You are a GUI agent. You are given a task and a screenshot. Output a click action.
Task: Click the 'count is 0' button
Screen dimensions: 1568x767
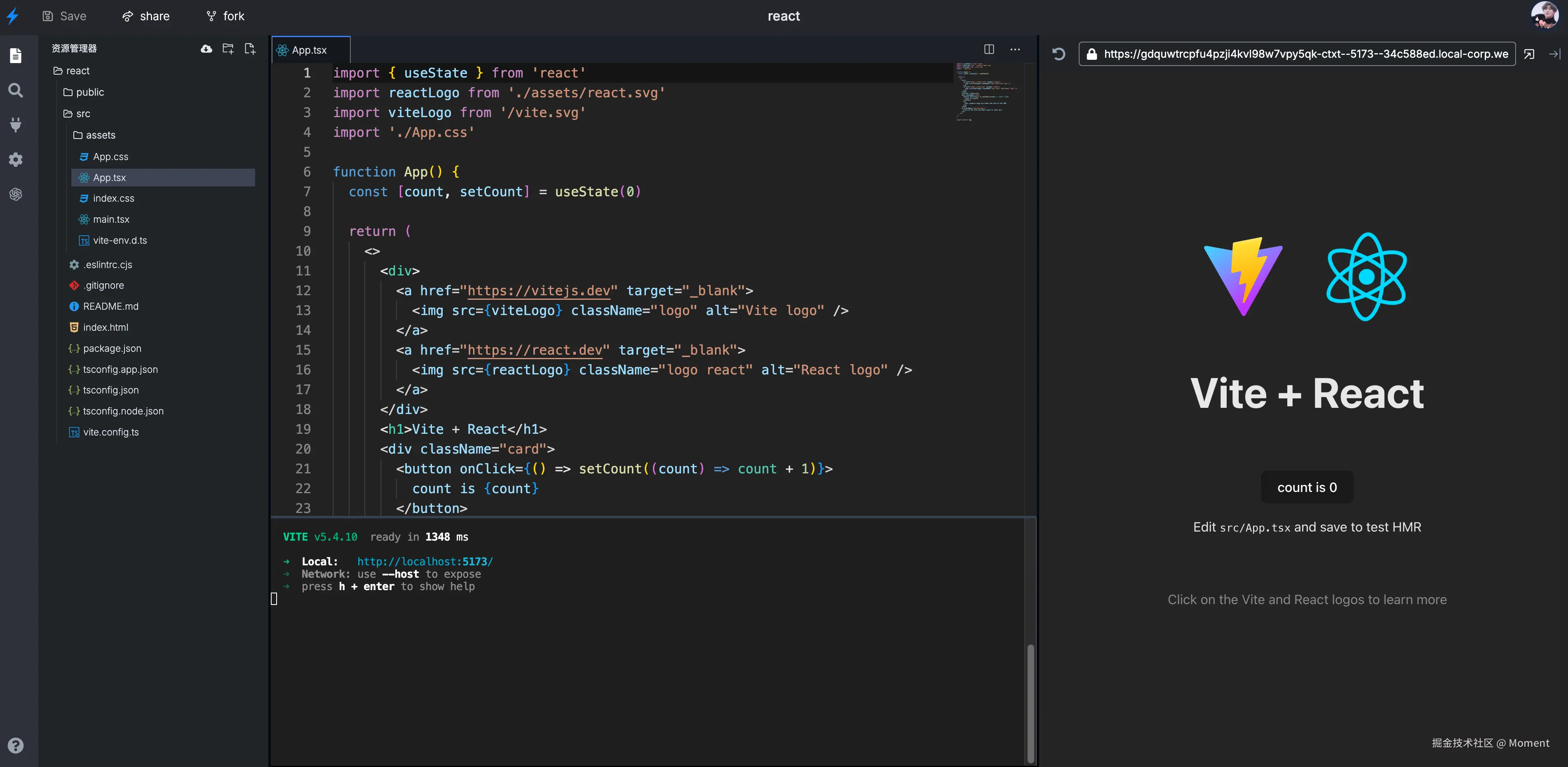[x=1307, y=487]
